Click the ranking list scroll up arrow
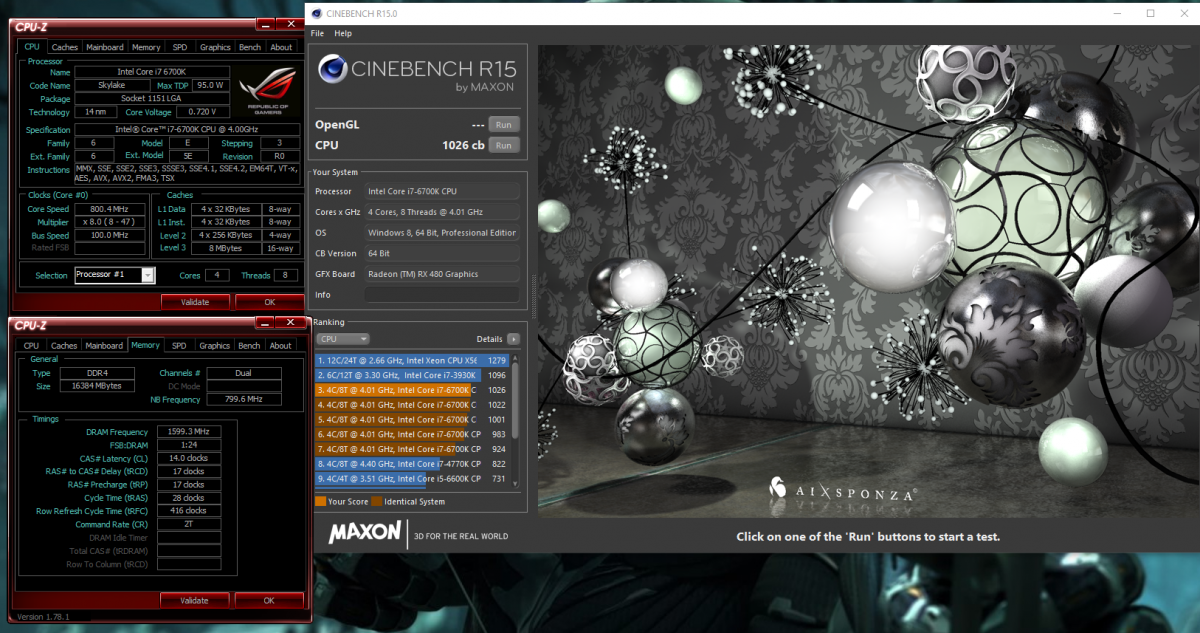The height and width of the screenshot is (633, 1200). pos(516,358)
